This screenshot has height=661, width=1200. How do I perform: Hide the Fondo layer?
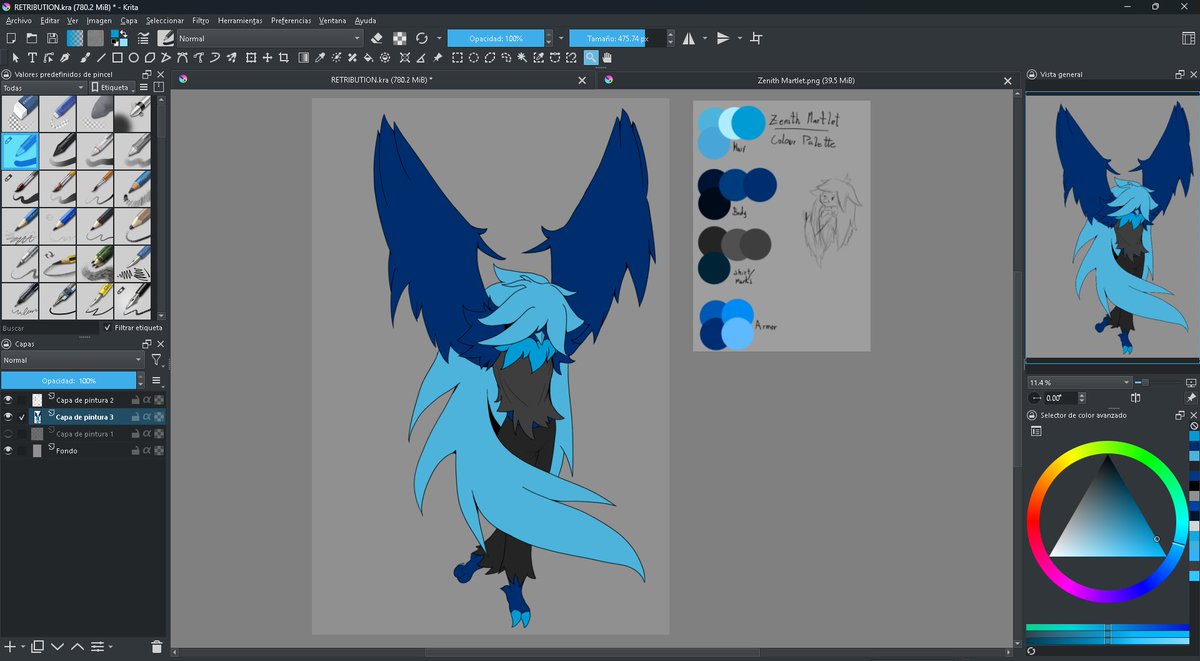click(8, 451)
